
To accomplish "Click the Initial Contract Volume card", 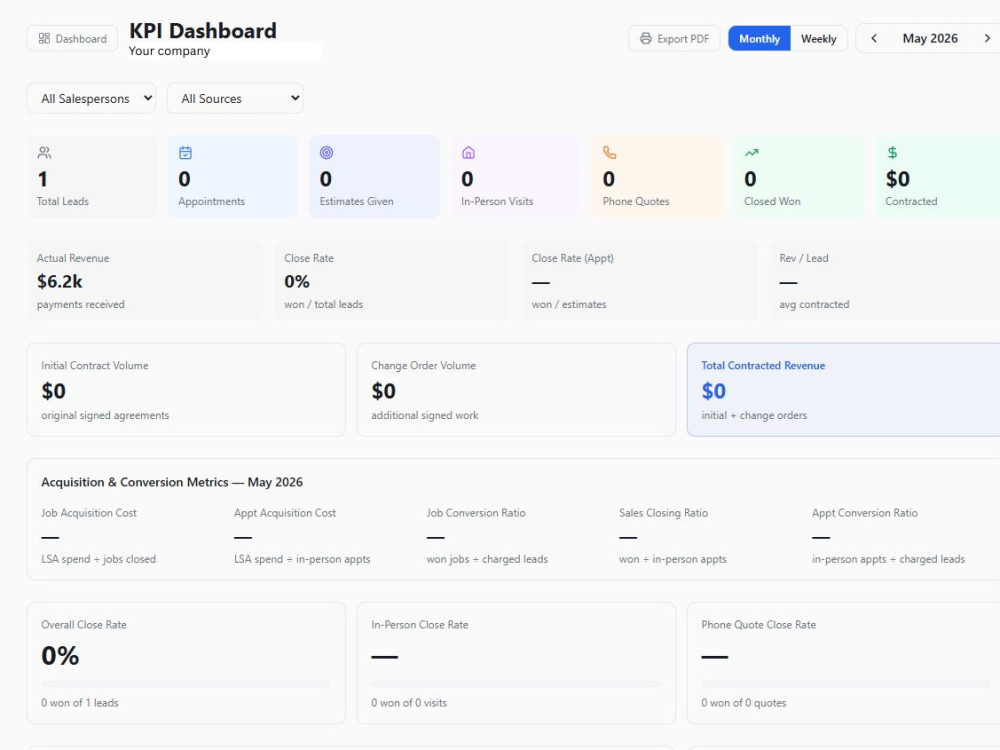I will tap(186, 390).
